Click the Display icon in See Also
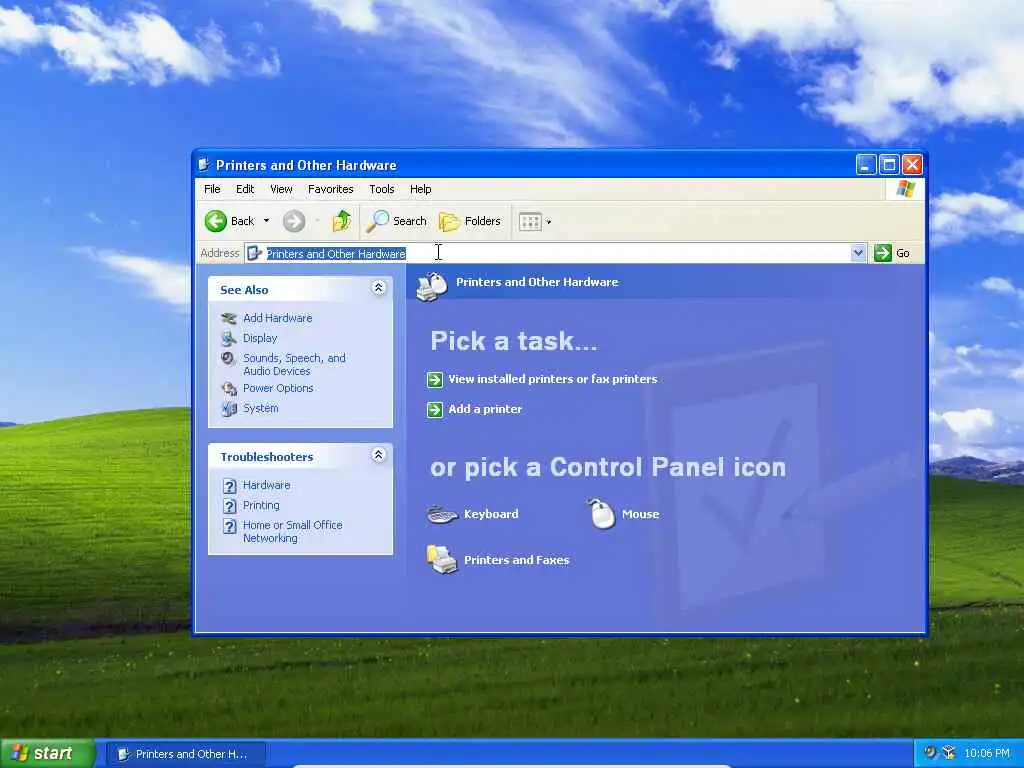 pyautogui.click(x=229, y=338)
